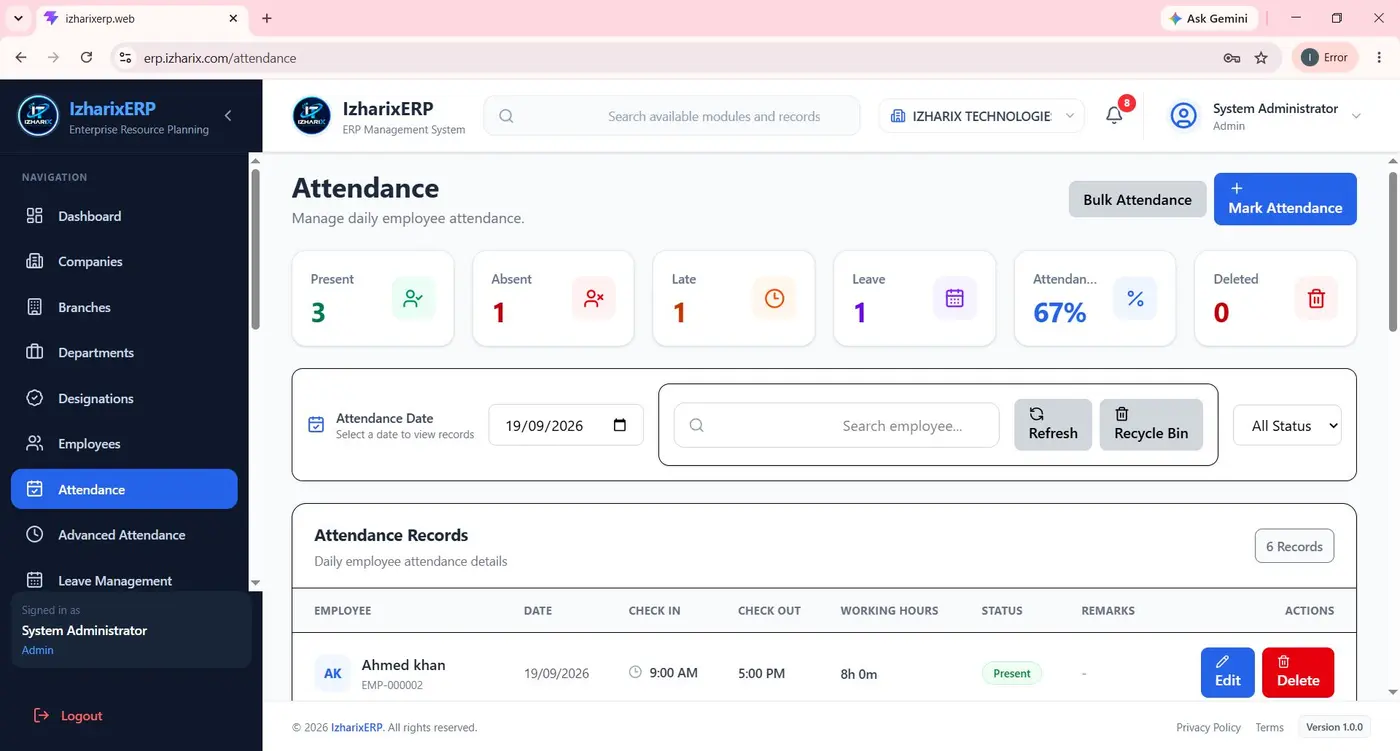Edit Ahmed khan's attendance record
The image size is (1400, 751).
(1227, 672)
